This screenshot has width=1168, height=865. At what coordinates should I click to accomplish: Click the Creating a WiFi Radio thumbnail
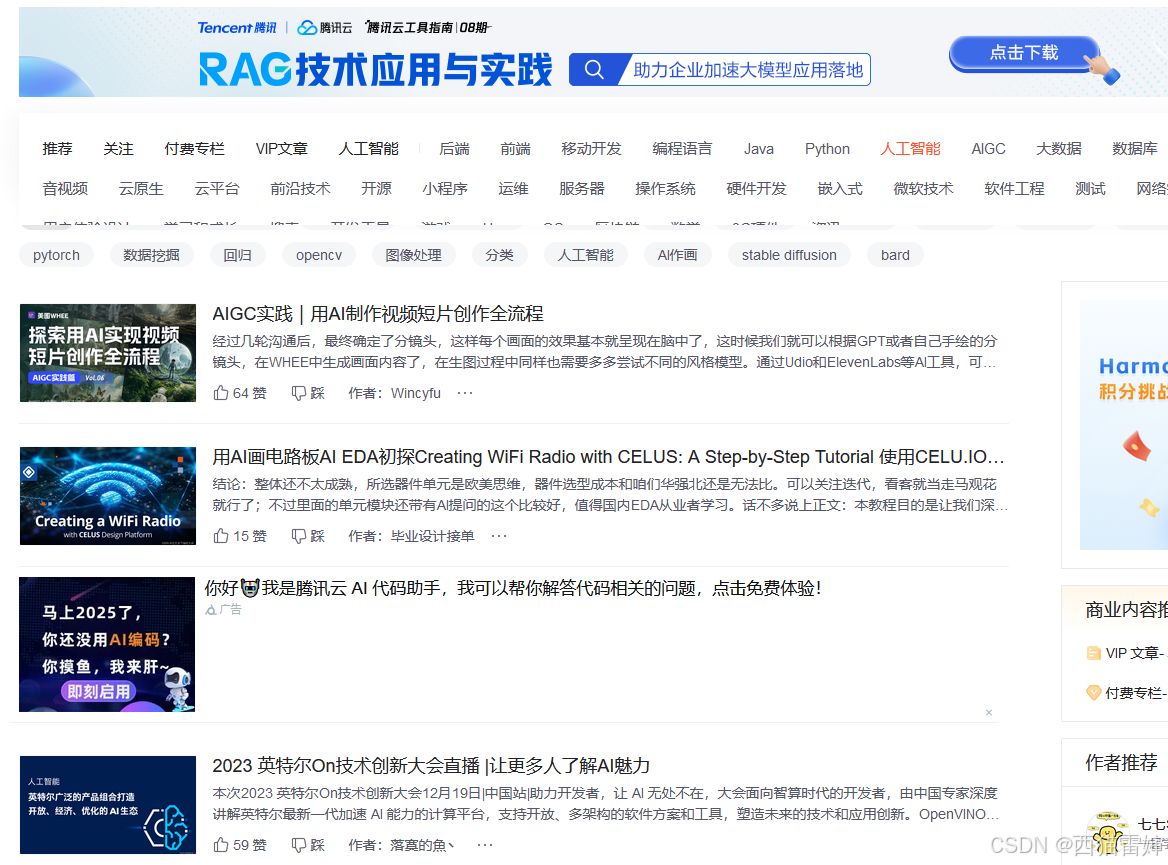[x=108, y=496]
